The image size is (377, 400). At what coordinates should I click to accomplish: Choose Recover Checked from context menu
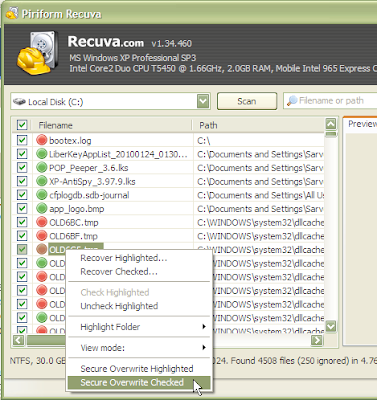(139, 271)
